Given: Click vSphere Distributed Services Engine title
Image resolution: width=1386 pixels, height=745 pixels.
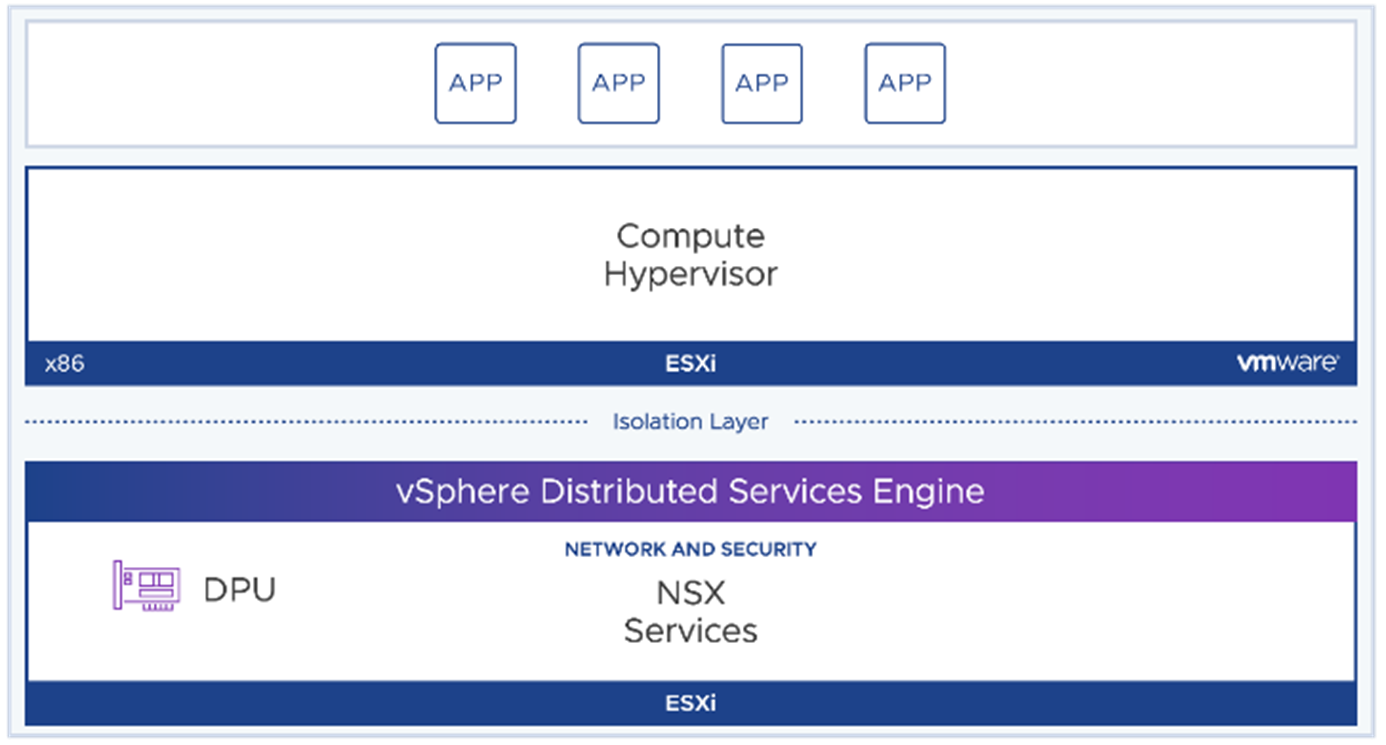Looking at the screenshot, I should [690, 491].
